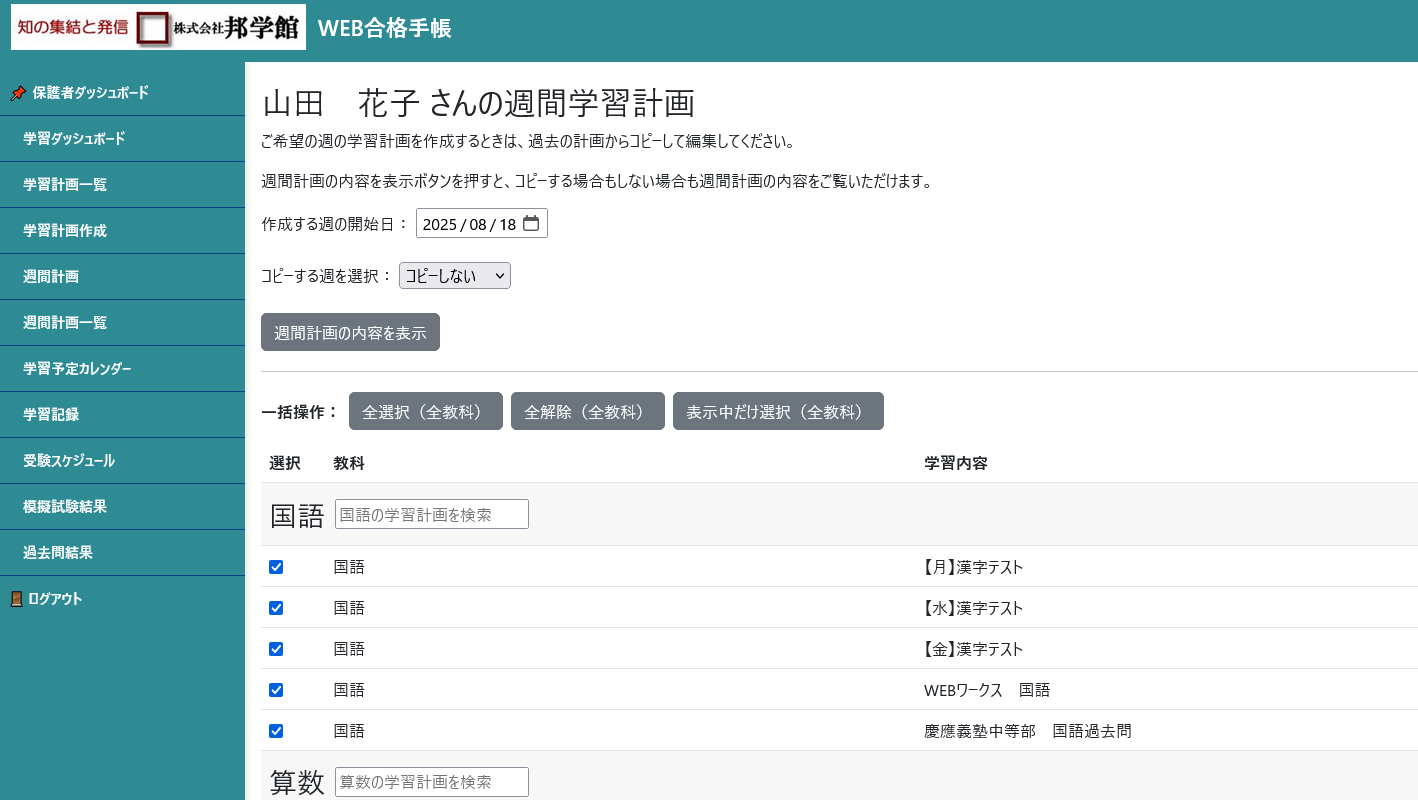
Task: Click the 【月】漢字テスト text
Action: (x=974, y=567)
